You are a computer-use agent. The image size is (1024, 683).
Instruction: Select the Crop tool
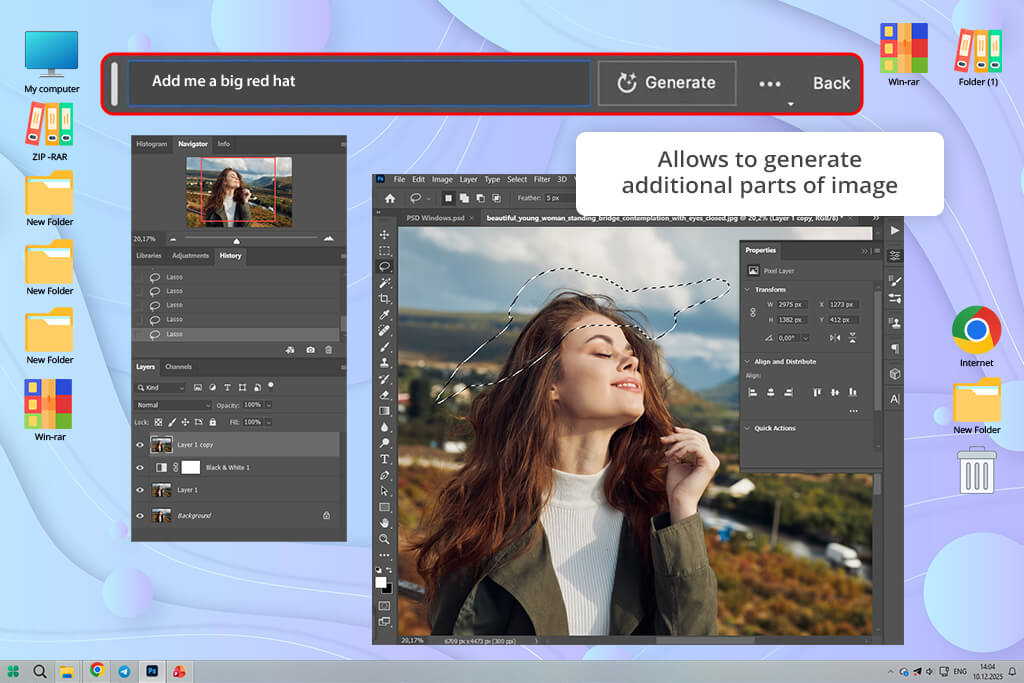[384, 298]
